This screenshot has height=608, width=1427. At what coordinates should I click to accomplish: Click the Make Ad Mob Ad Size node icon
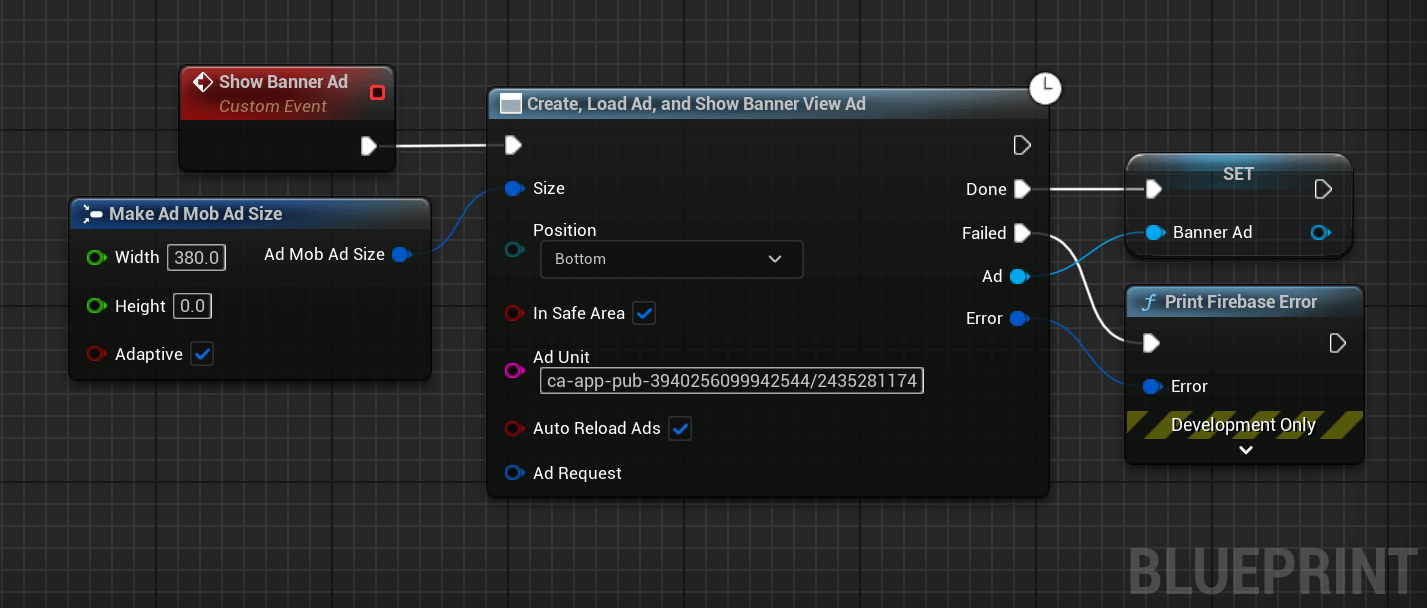93,213
